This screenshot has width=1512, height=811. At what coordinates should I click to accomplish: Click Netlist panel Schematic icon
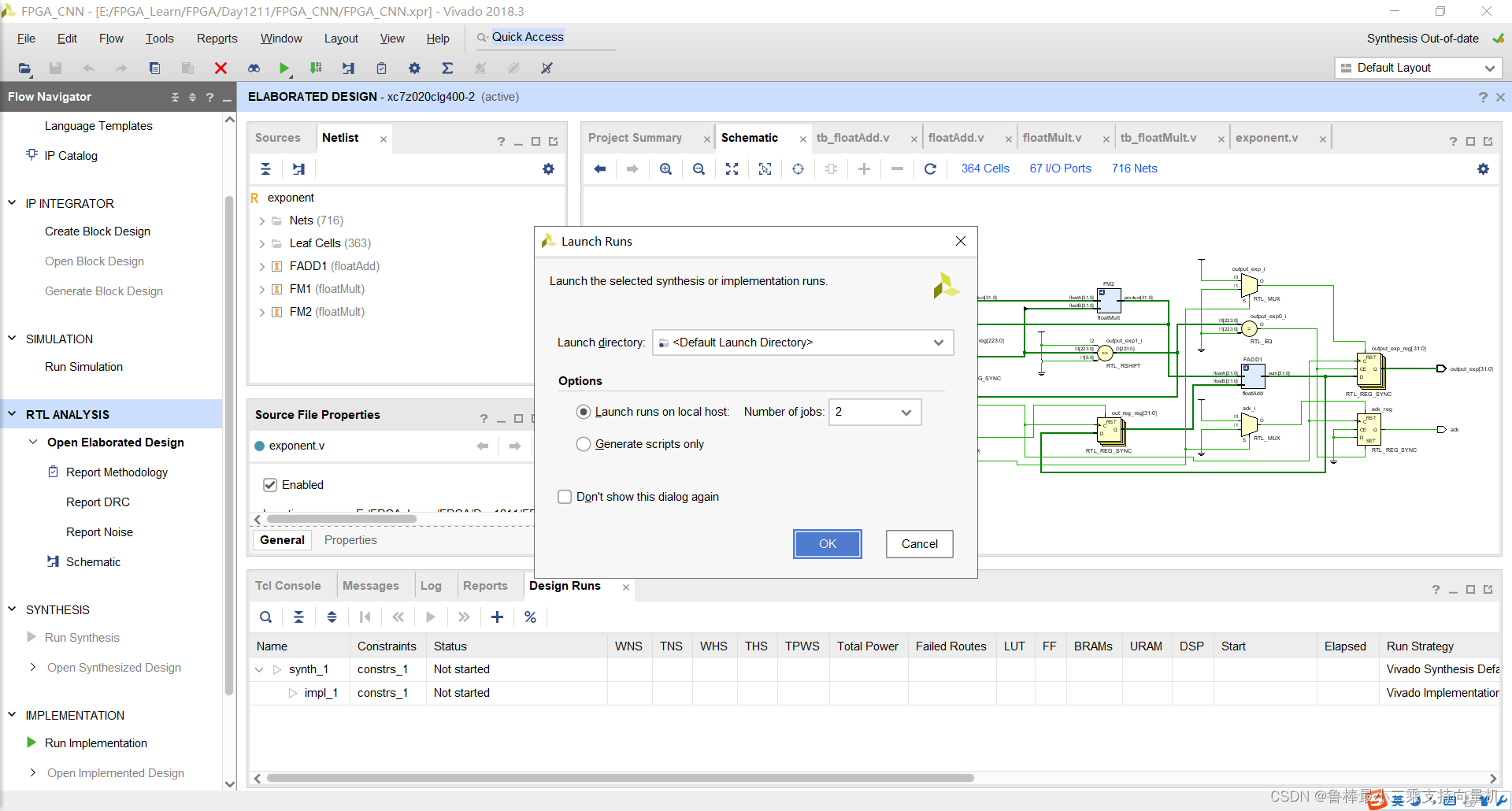click(x=298, y=168)
